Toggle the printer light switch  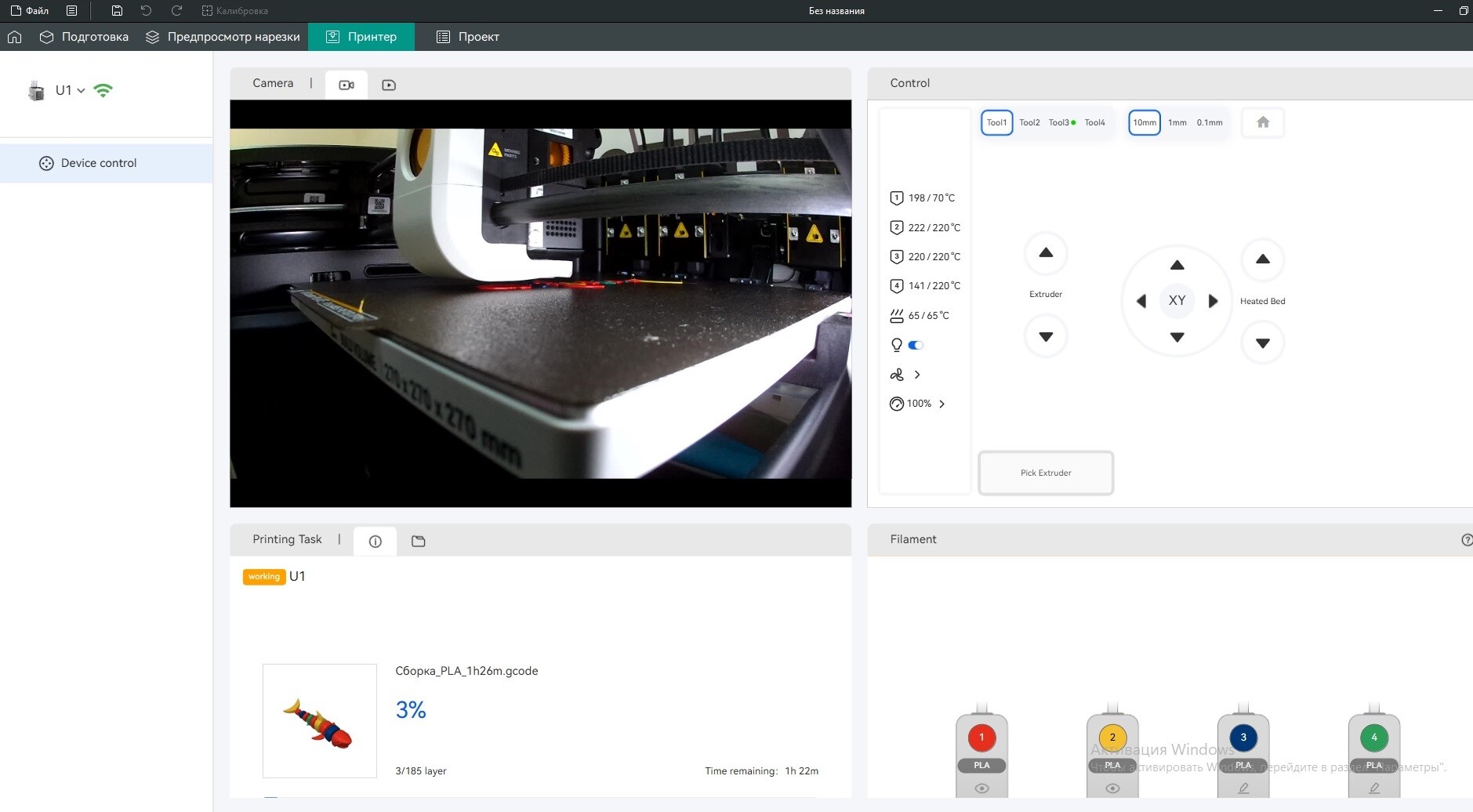916,345
